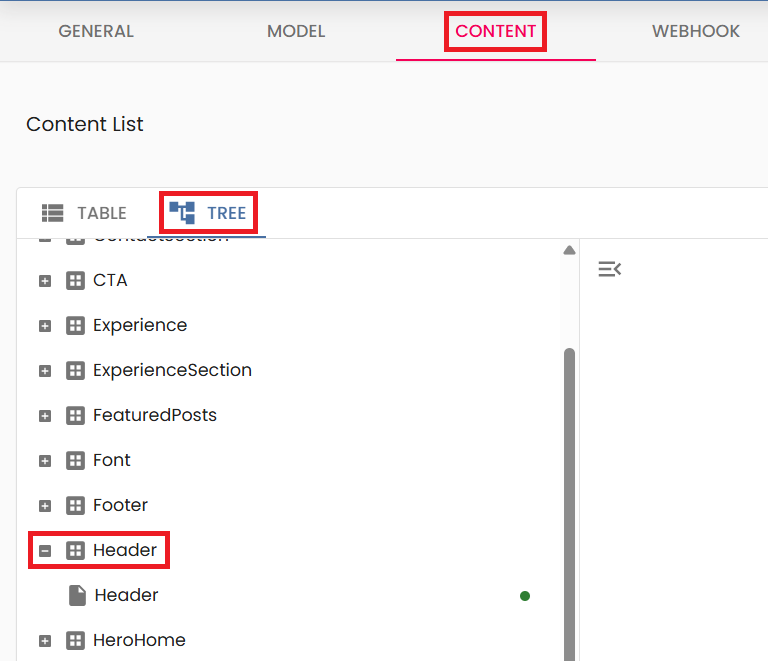
Task: Select the Header child content item
Action: [x=126, y=596]
